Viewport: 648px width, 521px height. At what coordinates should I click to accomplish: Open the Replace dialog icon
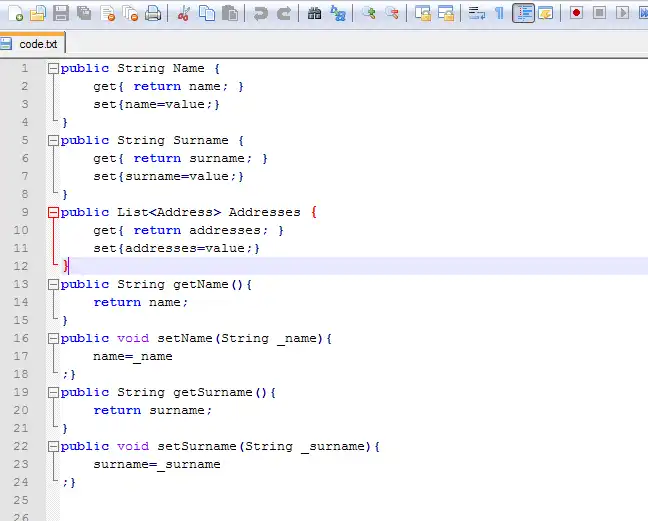click(x=338, y=13)
